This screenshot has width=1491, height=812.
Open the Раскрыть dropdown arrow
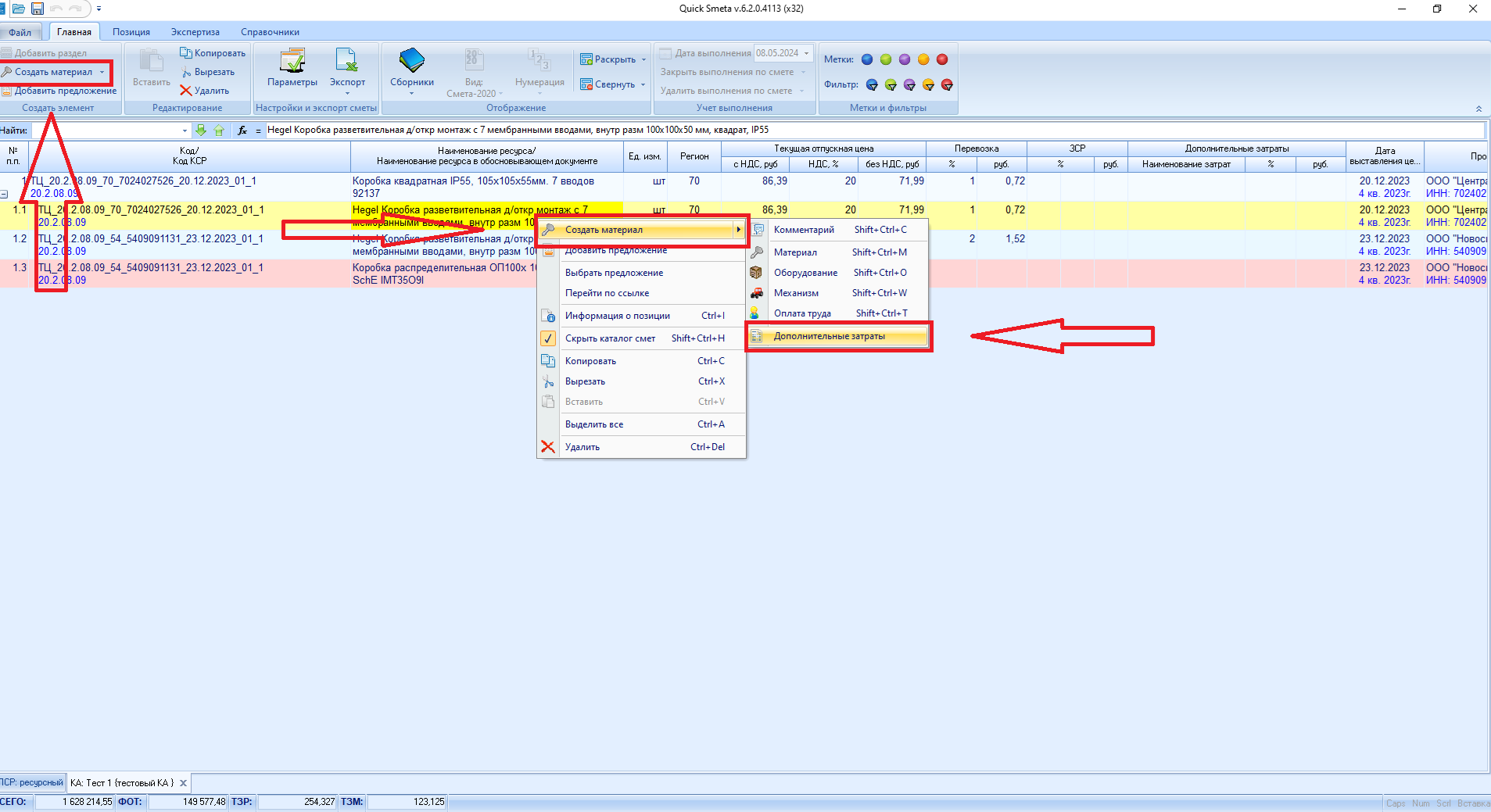[x=644, y=59]
